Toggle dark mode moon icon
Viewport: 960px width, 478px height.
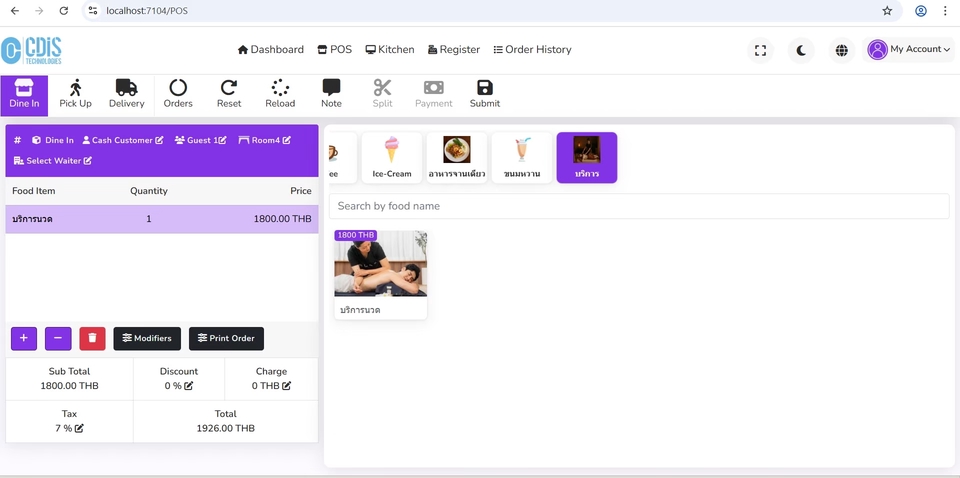click(x=801, y=50)
